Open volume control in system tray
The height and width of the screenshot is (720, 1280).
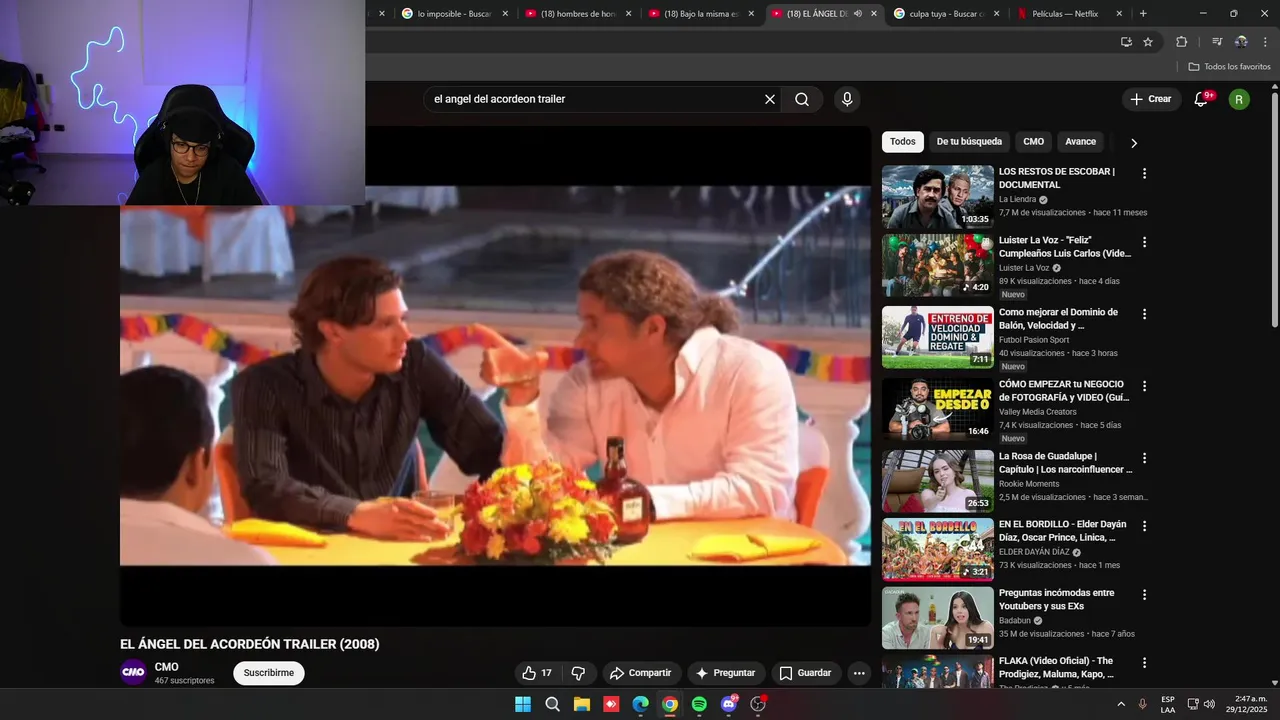pyautogui.click(x=1209, y=704)
